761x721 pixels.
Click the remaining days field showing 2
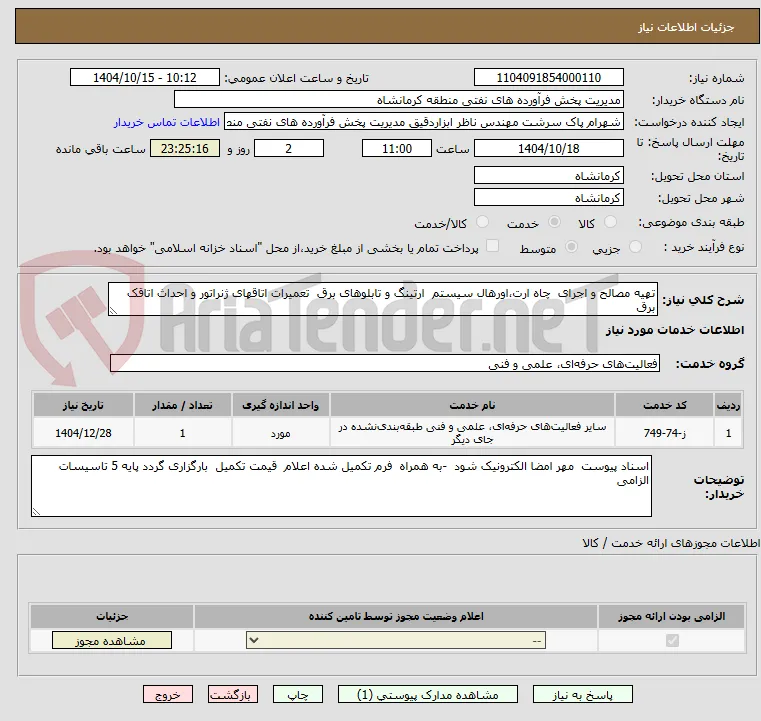289,148
